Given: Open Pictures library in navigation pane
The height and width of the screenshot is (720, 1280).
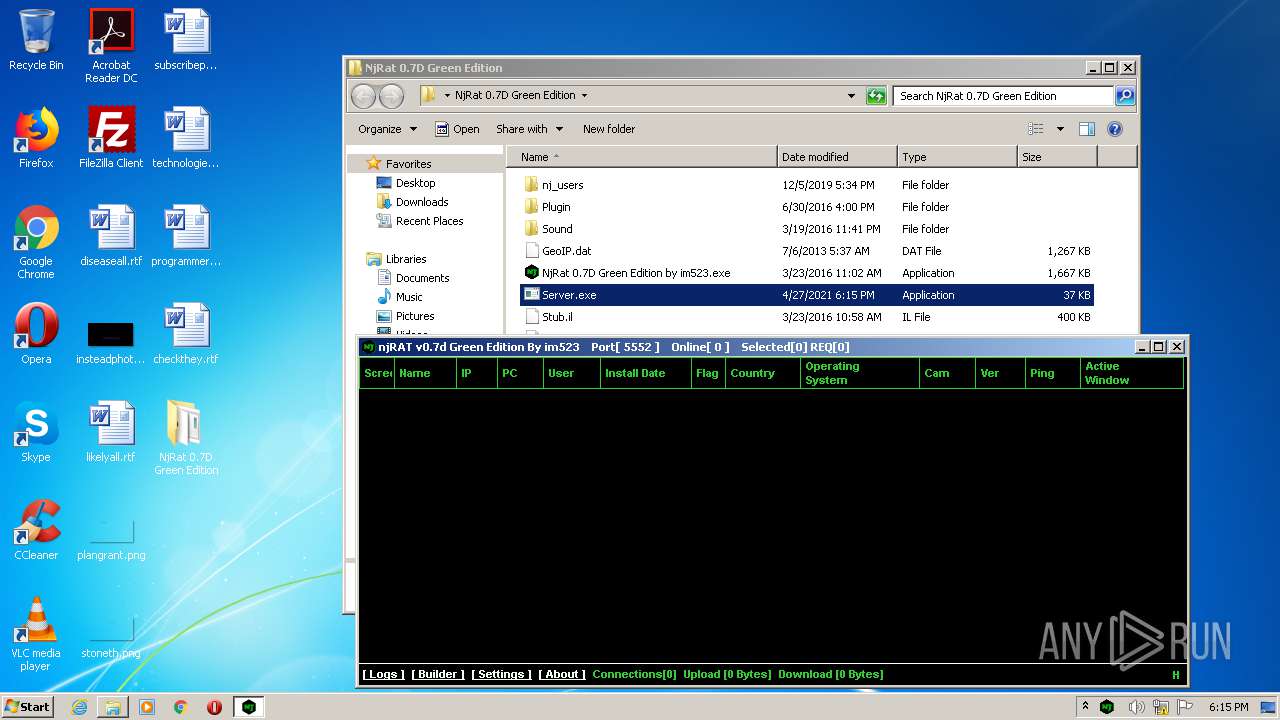Looking at the screenshot, I should point(405,316).
